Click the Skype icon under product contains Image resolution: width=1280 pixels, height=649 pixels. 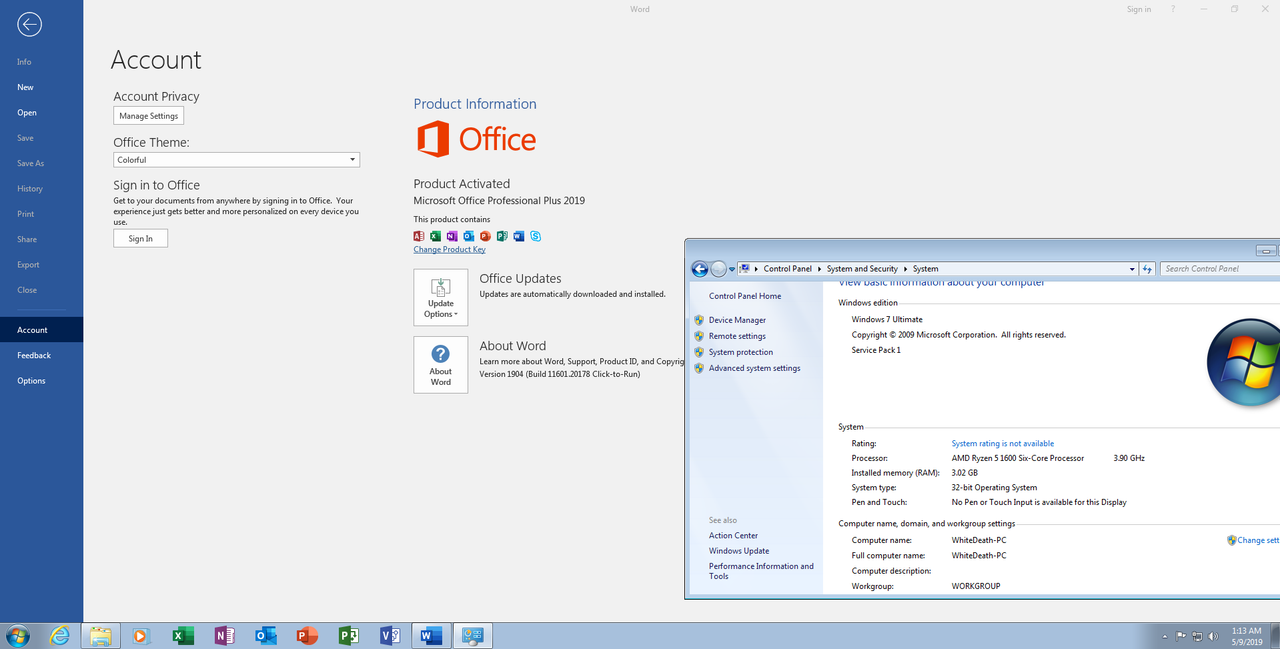click(x=536, y=236)
